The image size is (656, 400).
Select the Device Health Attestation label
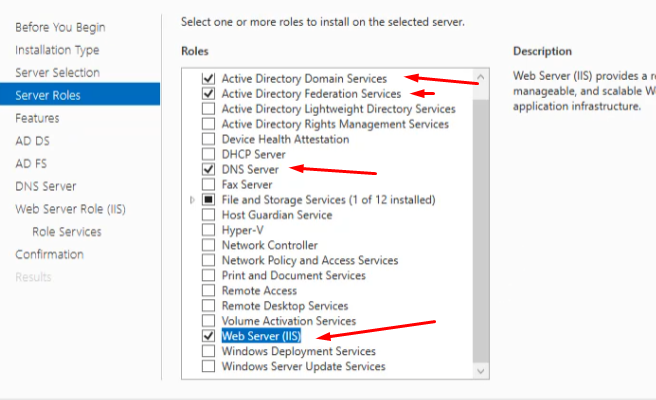pyautogui.click(x=285, y=139)
